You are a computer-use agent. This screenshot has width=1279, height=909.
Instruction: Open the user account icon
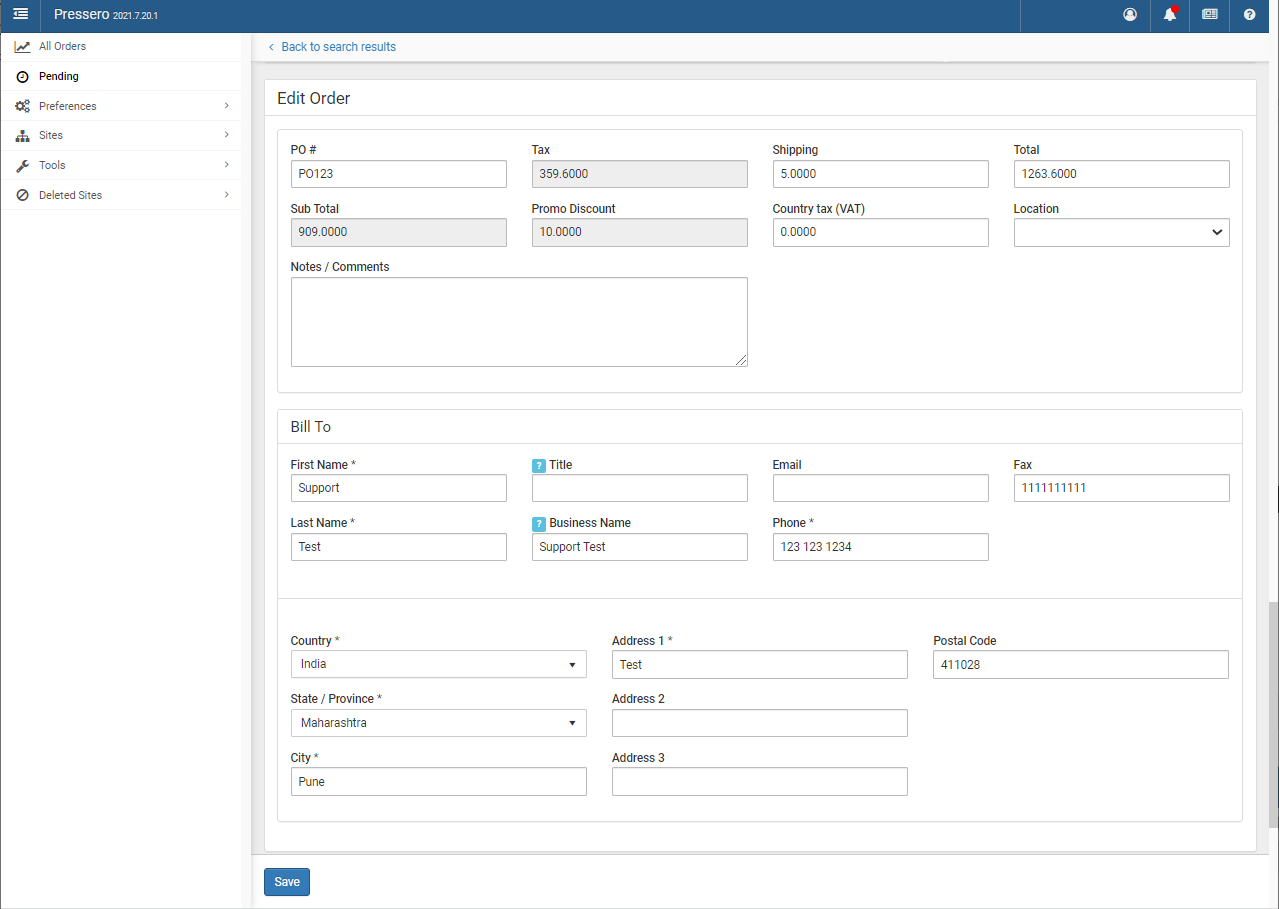coord(1130,15)
